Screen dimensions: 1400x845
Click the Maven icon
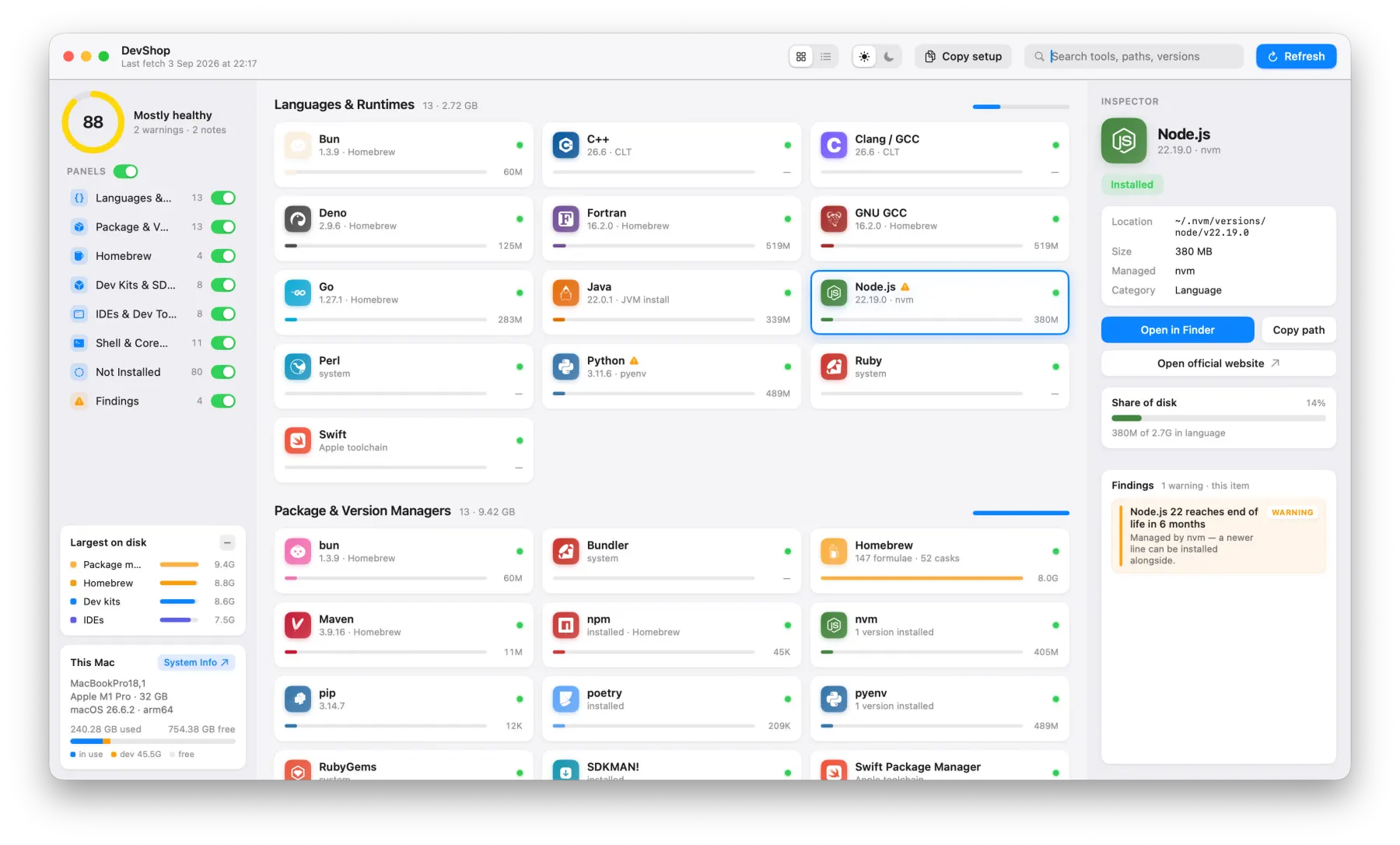[298, 625]
